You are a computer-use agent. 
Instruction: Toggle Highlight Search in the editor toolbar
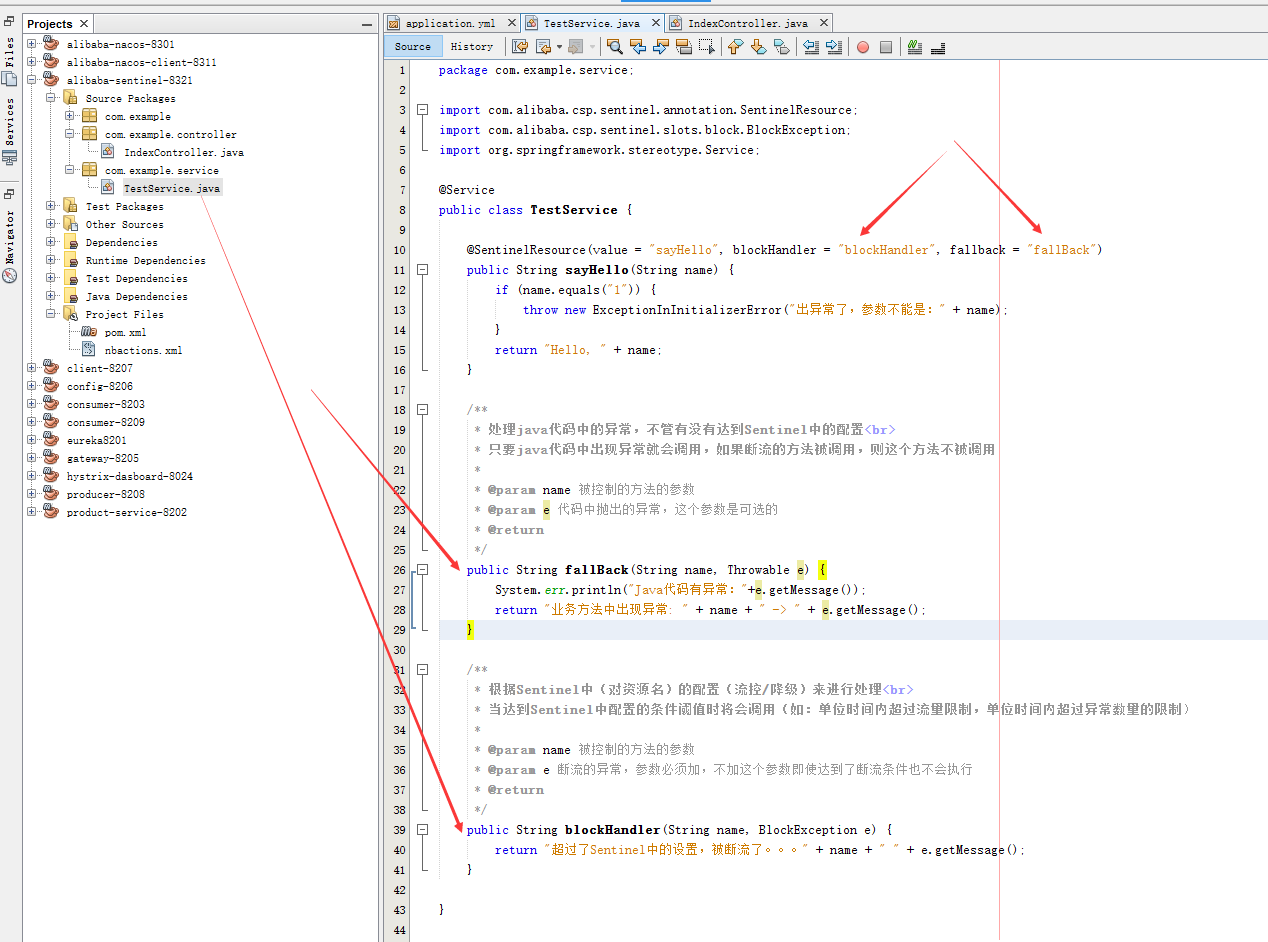(684, 46)
